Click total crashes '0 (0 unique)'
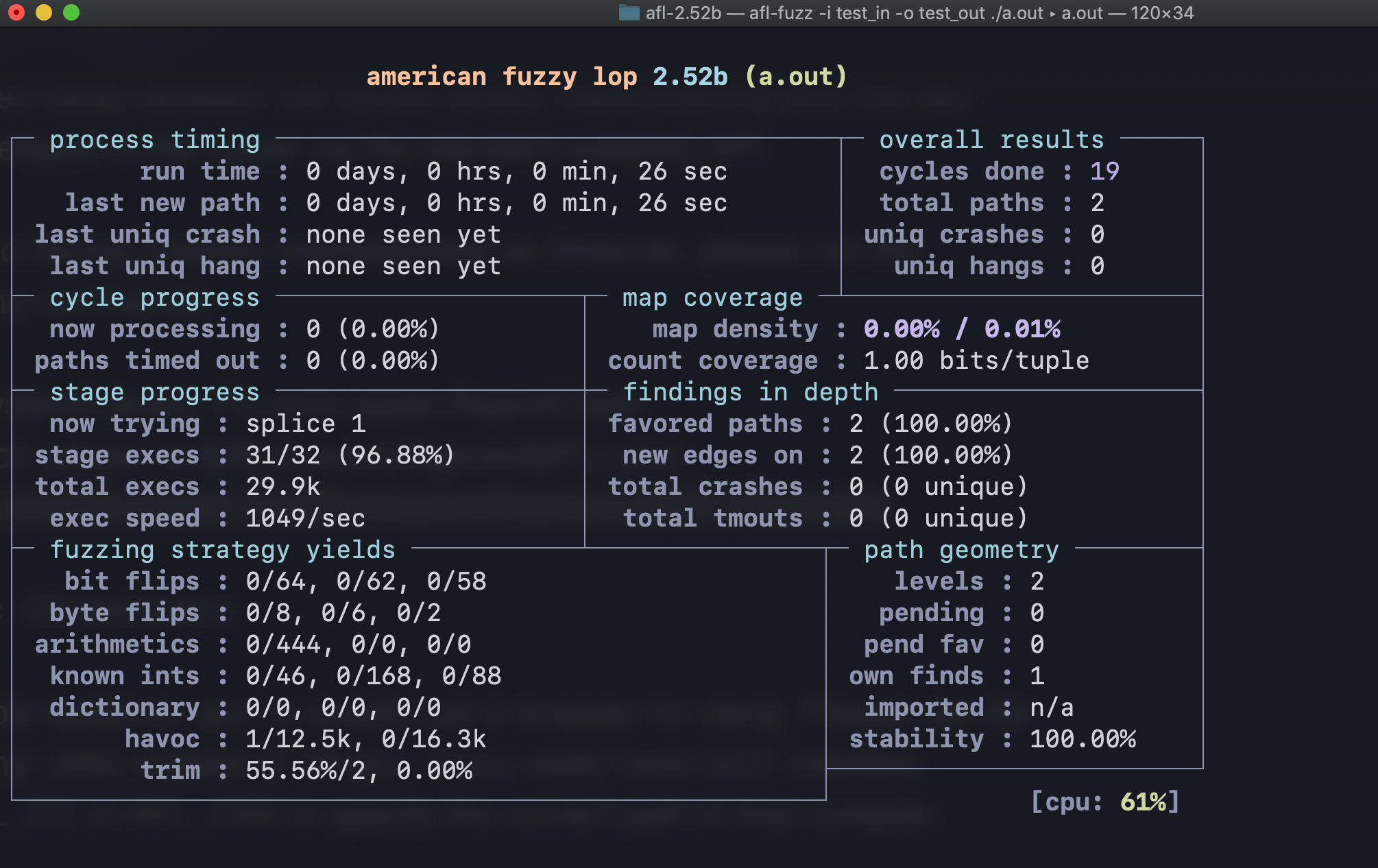The width and height of the screenshot is (1378, 868). tap(939, 487)
